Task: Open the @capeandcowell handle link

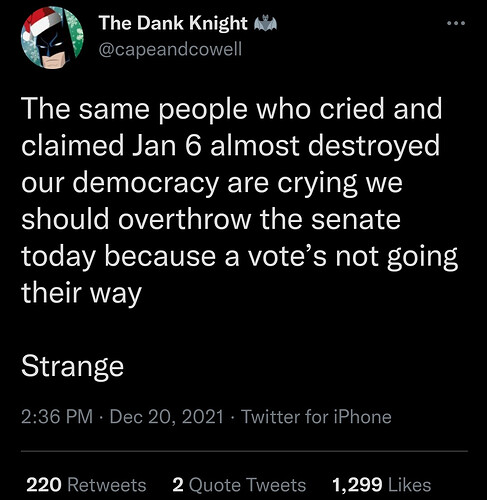Action: (x=170, y=50)
